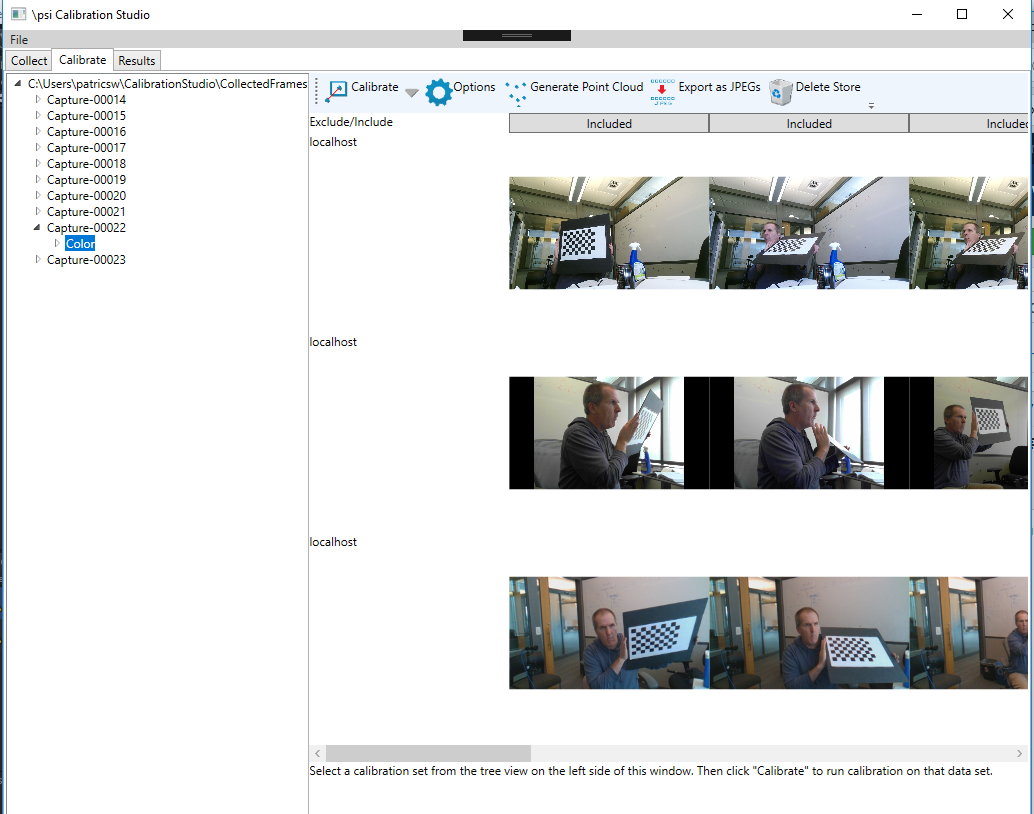Open the Options gear icon
The height and width of the screenshot is (814, 1034).
point(439,92)
